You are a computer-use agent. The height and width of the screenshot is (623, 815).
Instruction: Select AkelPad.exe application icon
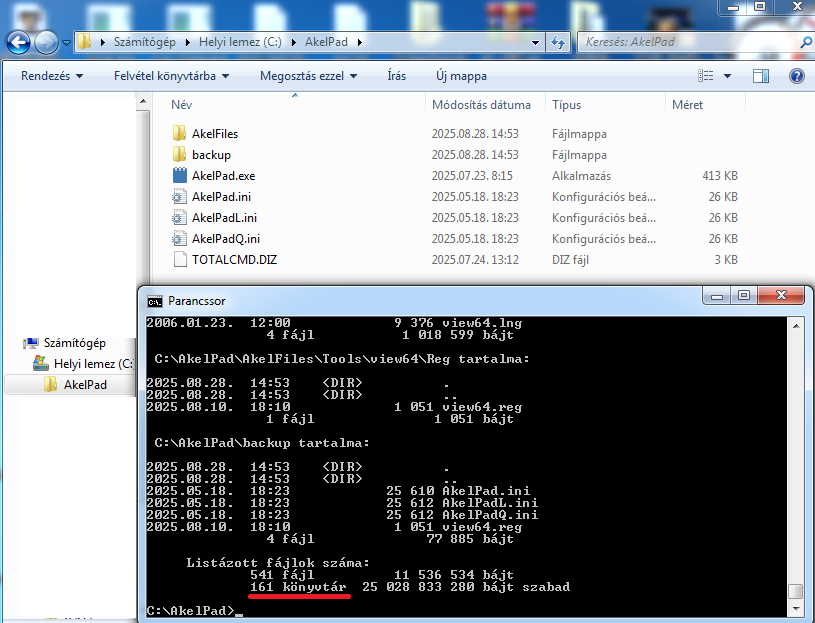click(x=179, y=176)
